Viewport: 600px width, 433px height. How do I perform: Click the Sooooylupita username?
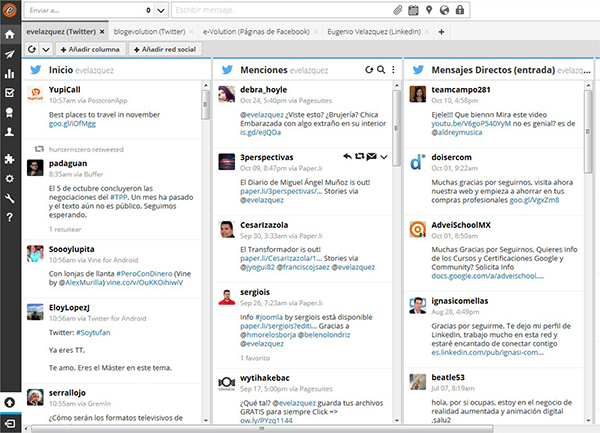(x=72, y=249)
